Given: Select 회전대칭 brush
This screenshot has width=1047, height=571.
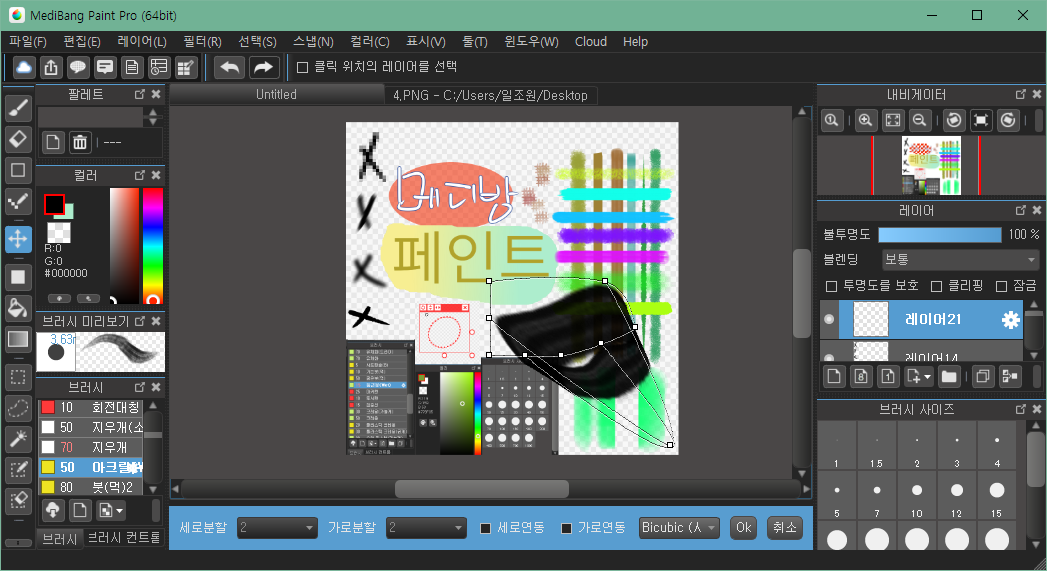Looking at the screenshot, I should tap(90, 407).
